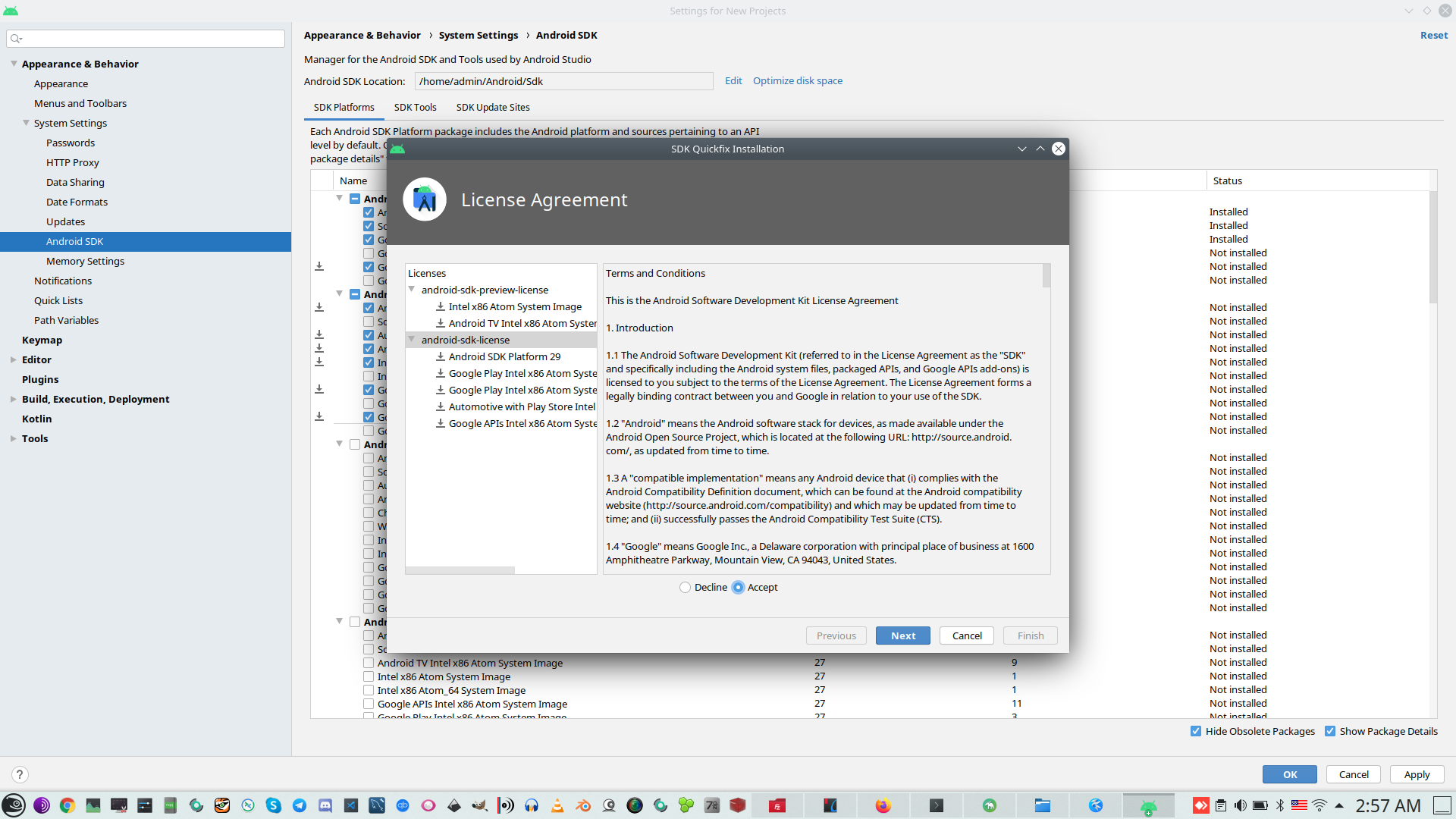Click the help question mark icon
This screenshot has height=819, width=1456.
click(x=20, y=774)
